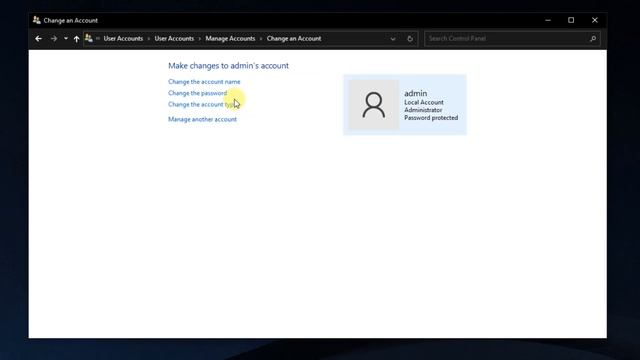Minimize the Change an Account window
Image resolution: width=640 pixels, height=360 pixels.
coord(548,20)
